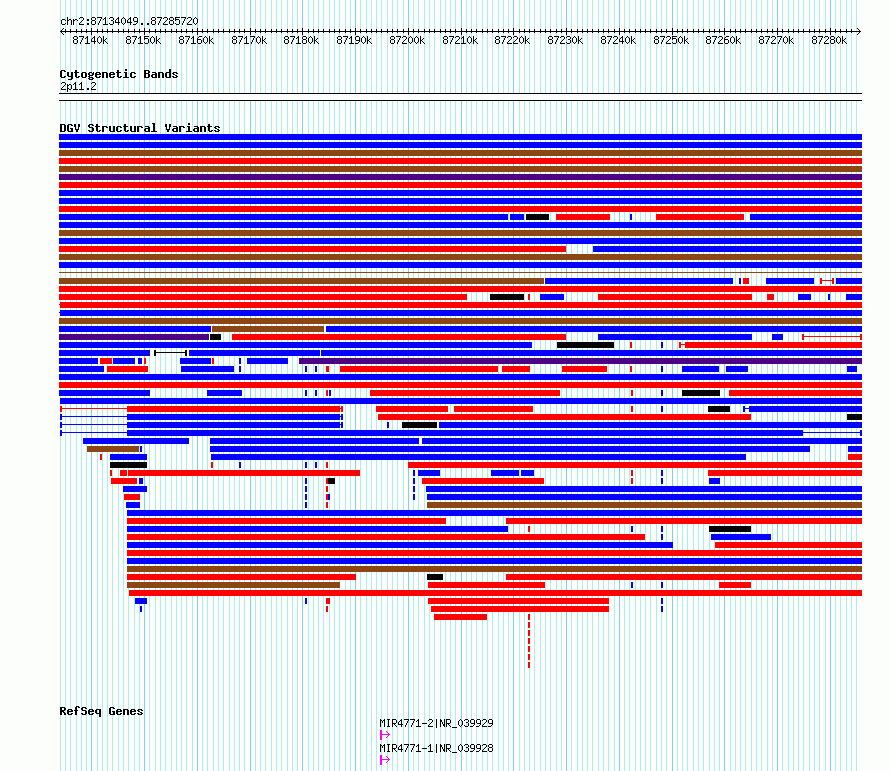Click the magenta arrow glyph for MIR4771-2
890x771 pixels.
385,735
